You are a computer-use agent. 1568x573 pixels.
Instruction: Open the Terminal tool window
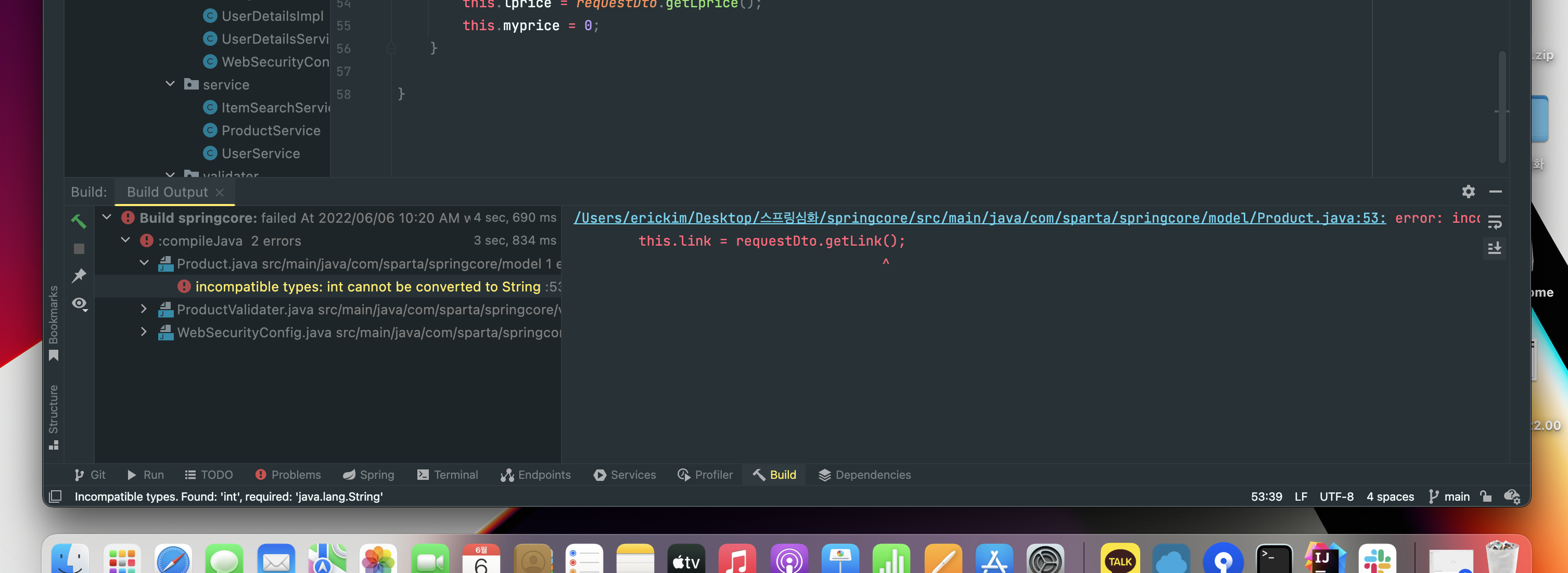448,474
